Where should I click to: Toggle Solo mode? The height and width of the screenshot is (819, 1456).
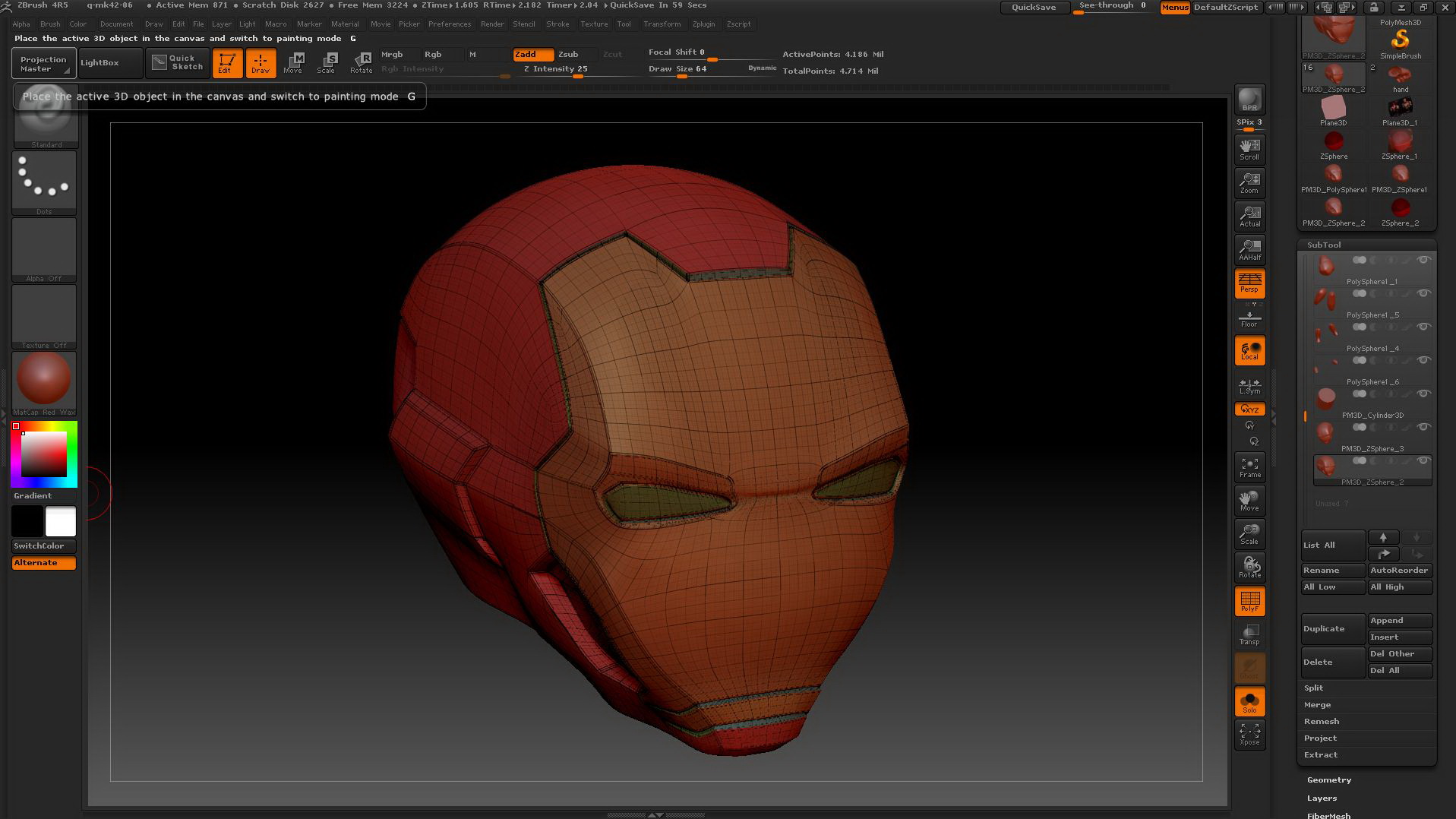point(1249,702)
